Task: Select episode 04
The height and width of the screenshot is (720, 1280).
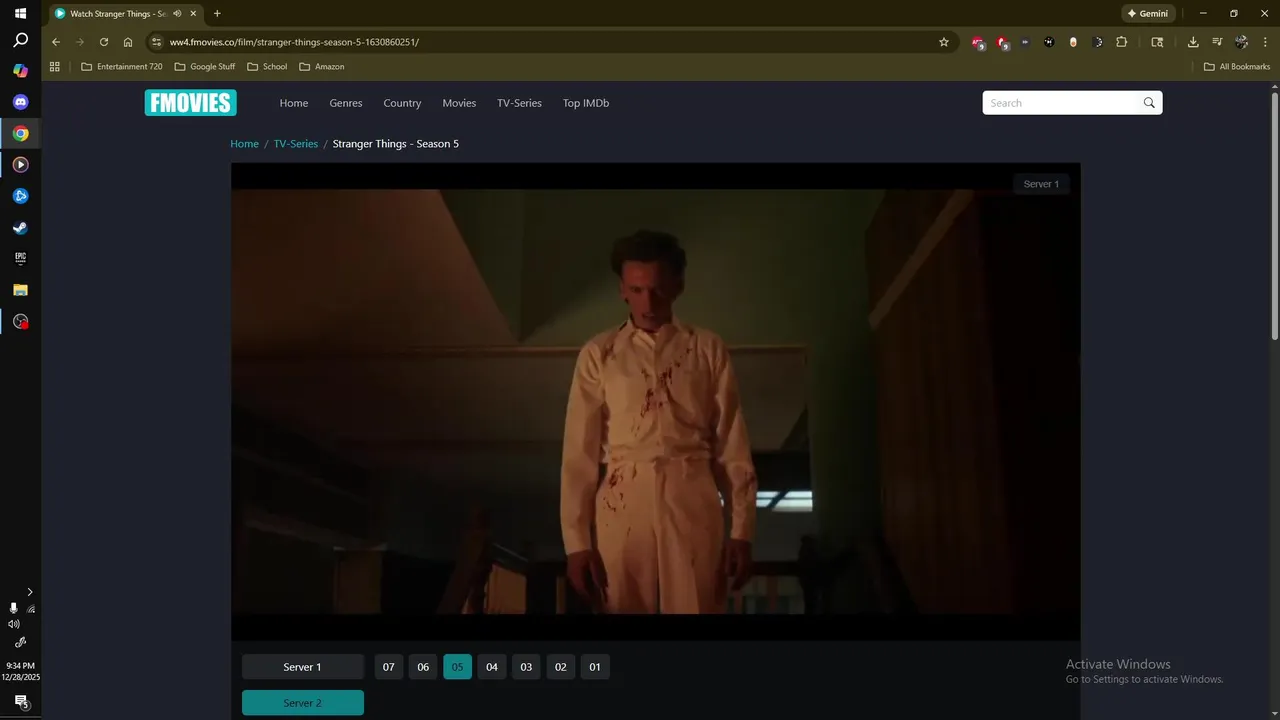Action: (492, 667)
